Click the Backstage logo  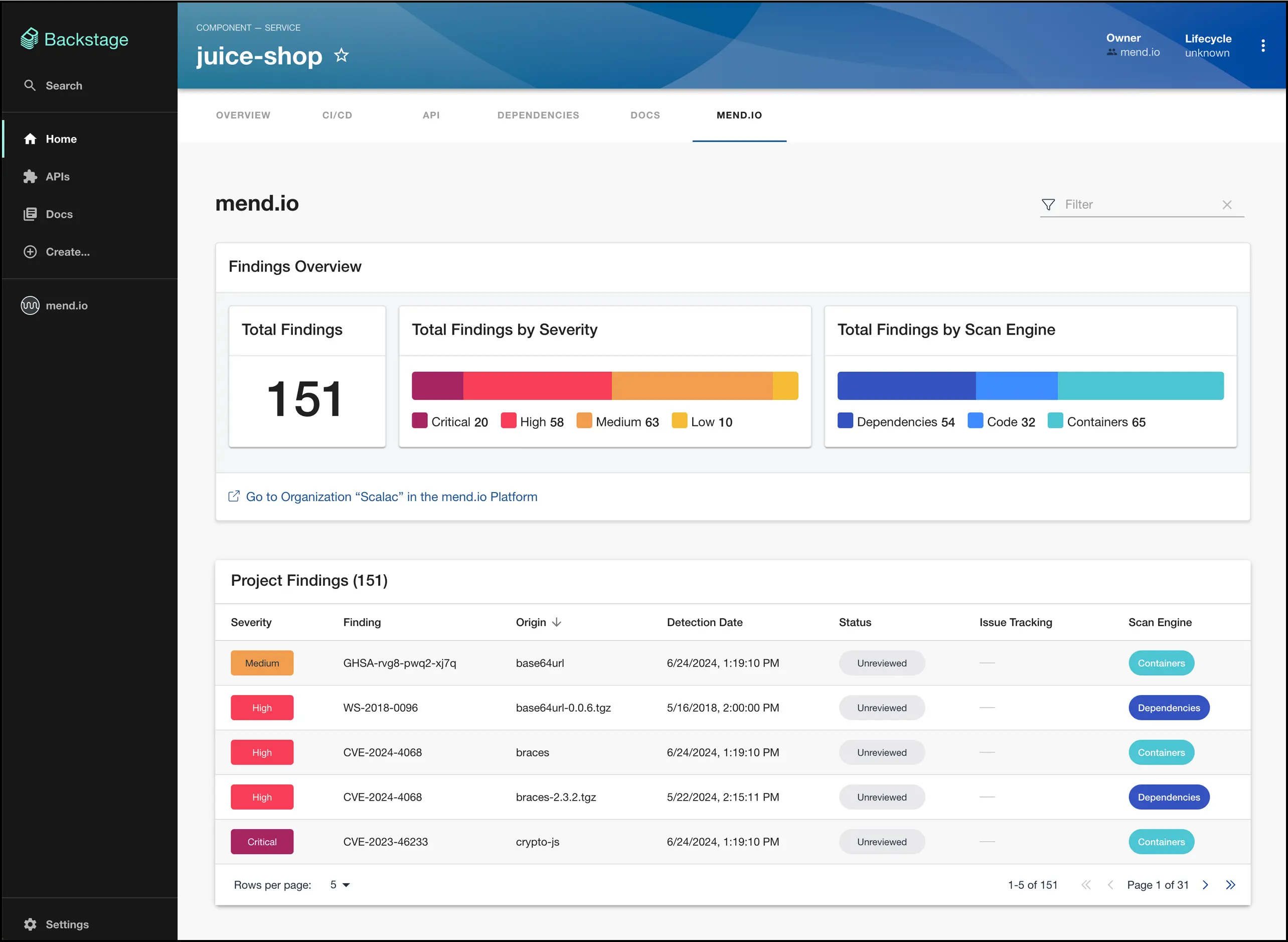[74, 39]
